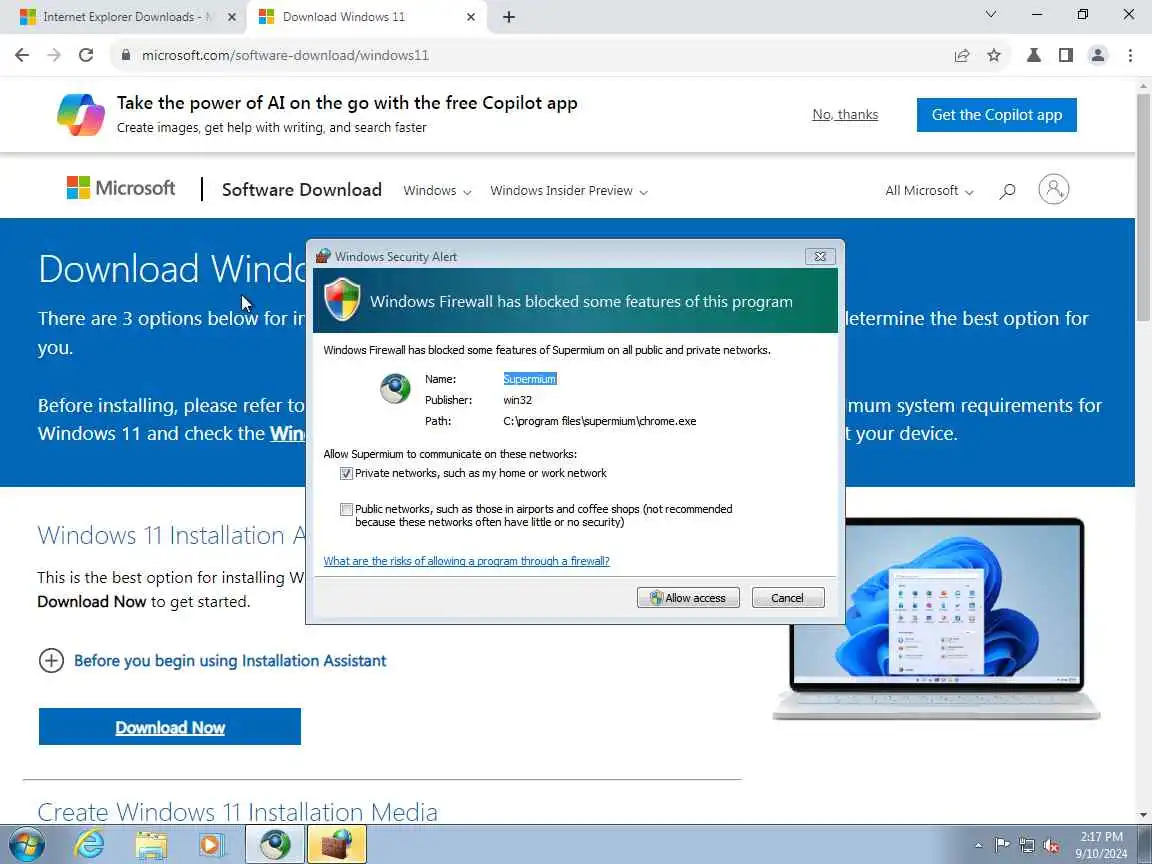Reload the page with the refresh icon
This screenshot has height=864, width=1152.
pos(86,55)
